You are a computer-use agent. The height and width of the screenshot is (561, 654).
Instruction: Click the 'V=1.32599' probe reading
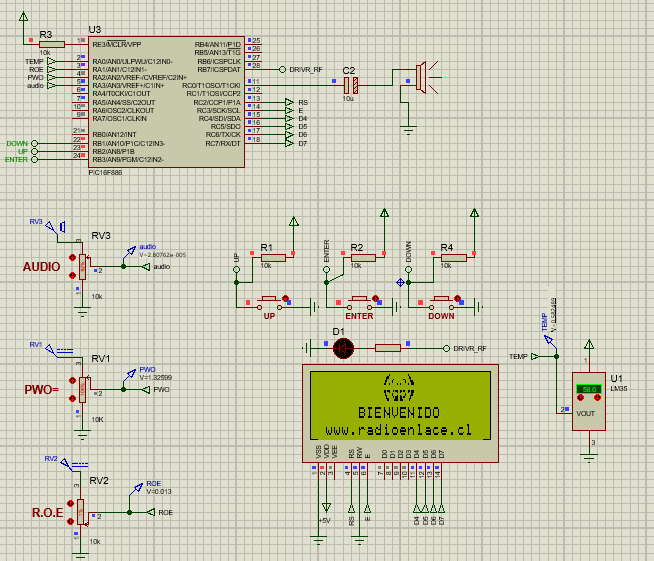[156, 377]
